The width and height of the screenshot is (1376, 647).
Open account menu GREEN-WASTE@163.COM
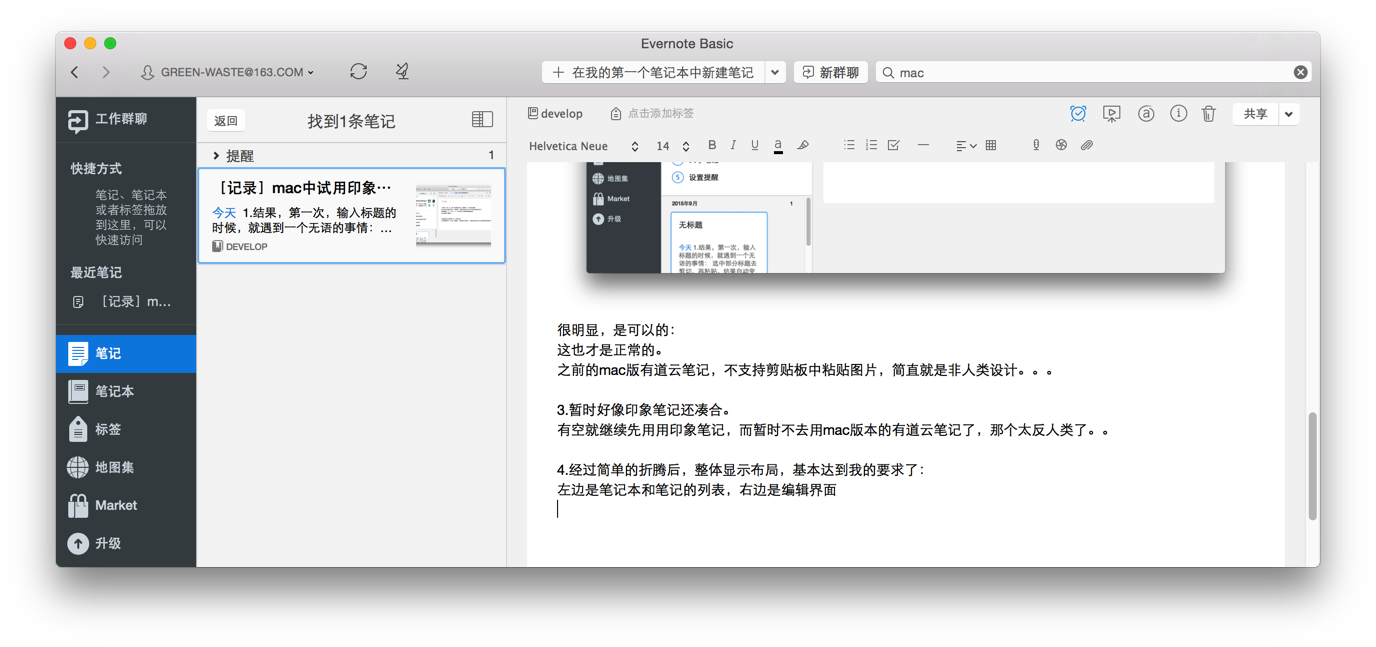coord(228,72)
